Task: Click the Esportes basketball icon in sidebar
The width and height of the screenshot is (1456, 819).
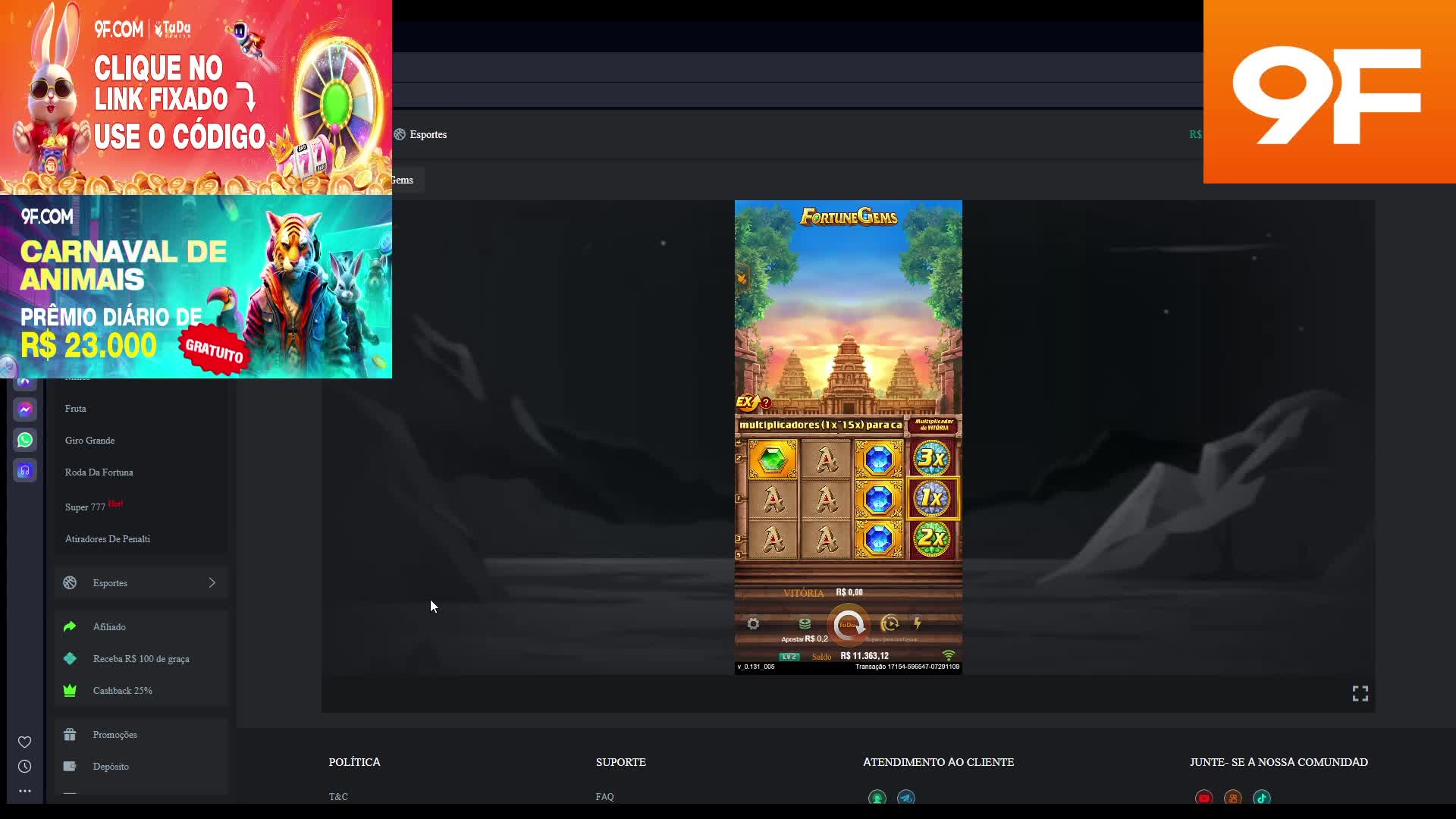Action: [x=70, y=582]
